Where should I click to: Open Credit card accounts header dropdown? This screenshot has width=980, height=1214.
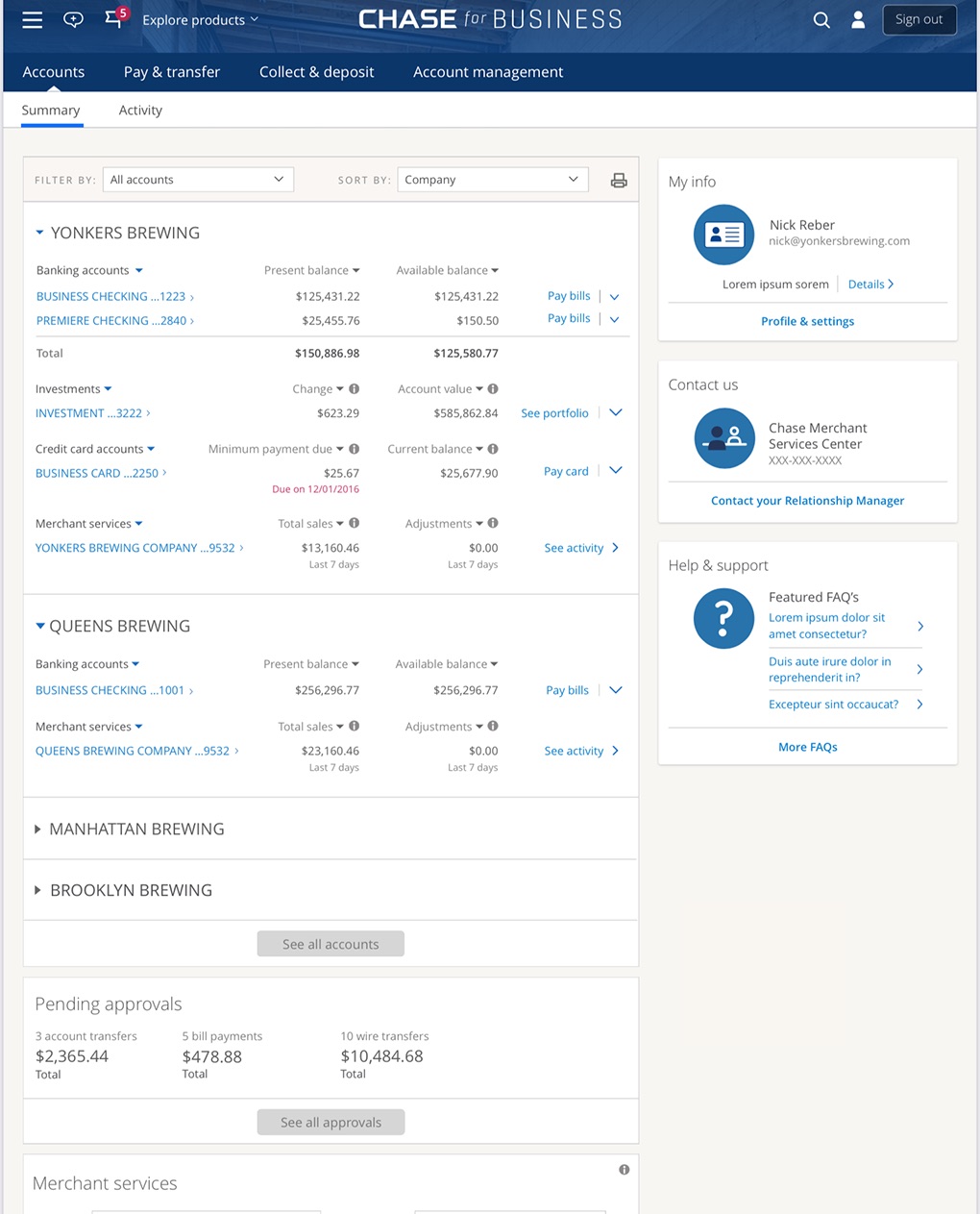[x=95, y=449]
